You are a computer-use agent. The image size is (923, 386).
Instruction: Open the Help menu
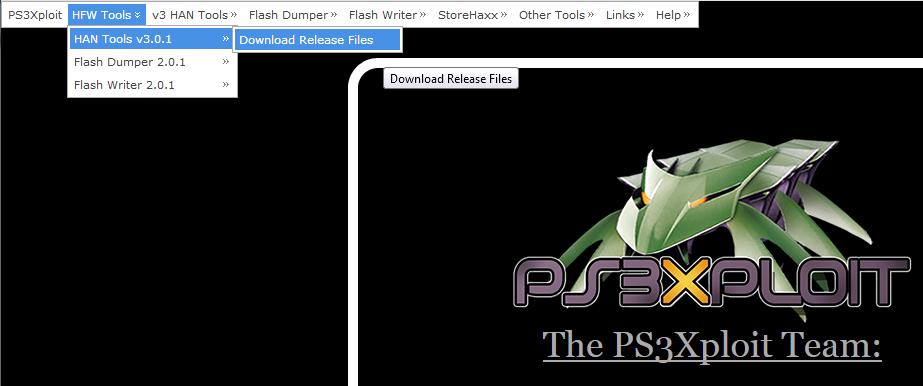pos(673,15)
